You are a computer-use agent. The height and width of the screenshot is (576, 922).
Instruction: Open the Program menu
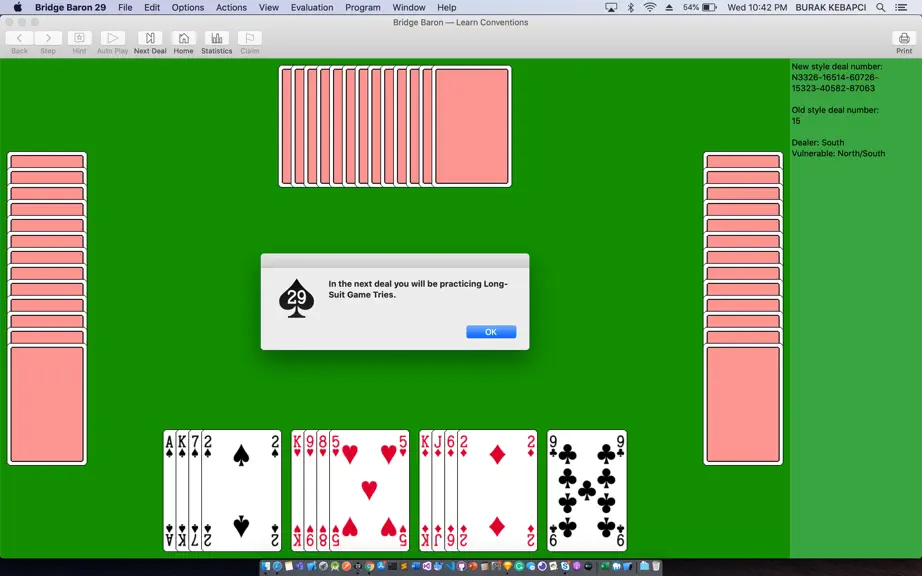362,8
